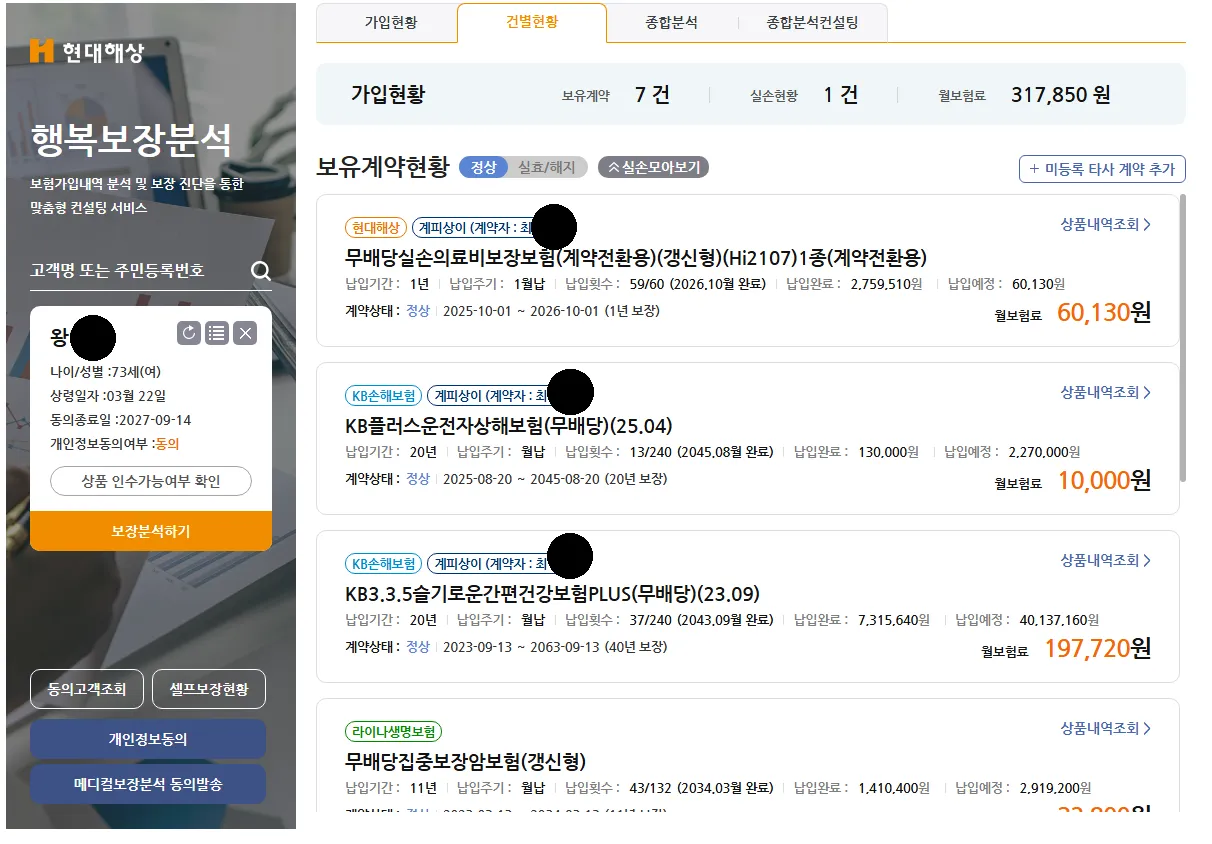Switch toggle to 실효/해지
The height and width of the screenshot is (844, 1212).
click(547, 167)
